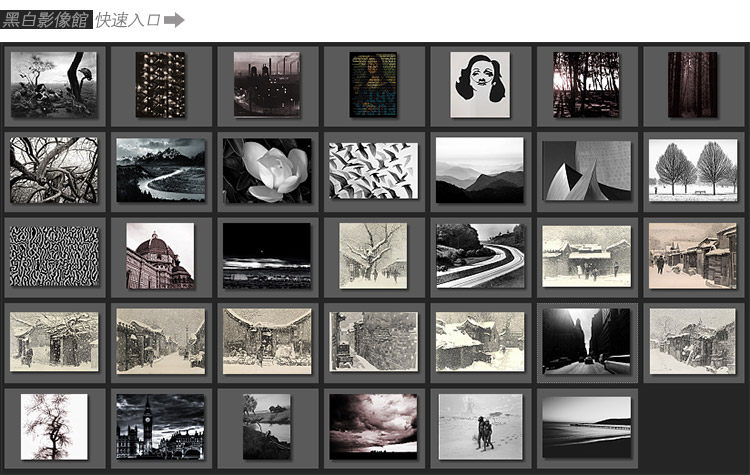Open the layered misty mountains photo
Screen dimensions: 750x475
(480, 170)
